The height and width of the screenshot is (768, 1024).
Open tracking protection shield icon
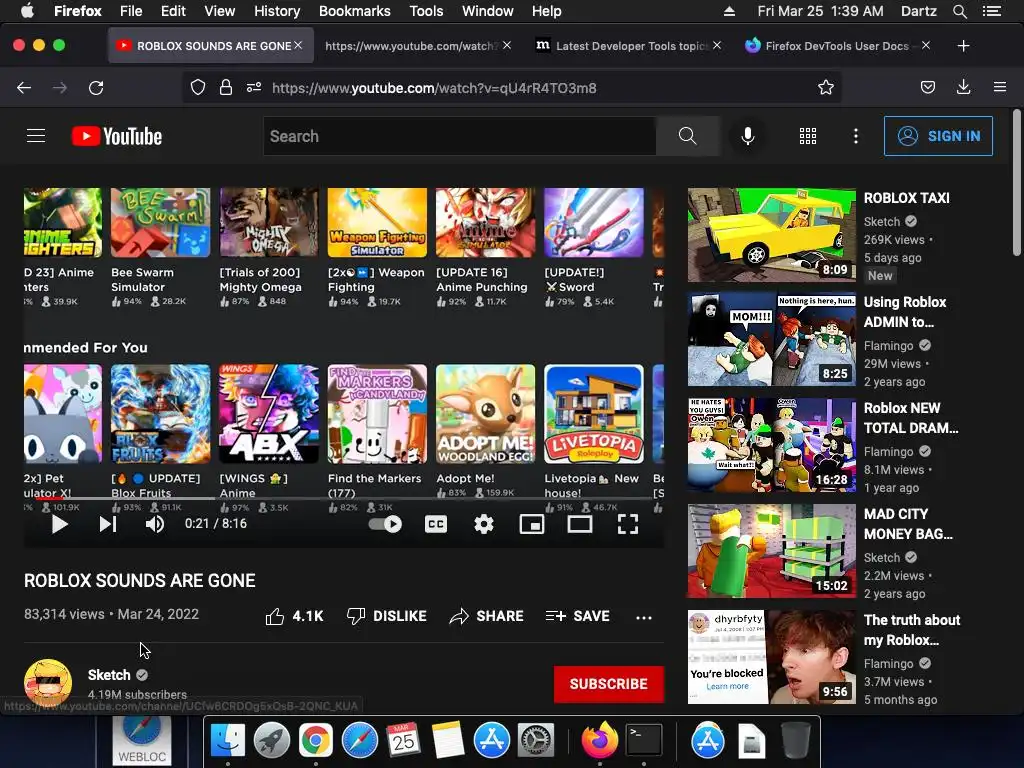point(198,88)
